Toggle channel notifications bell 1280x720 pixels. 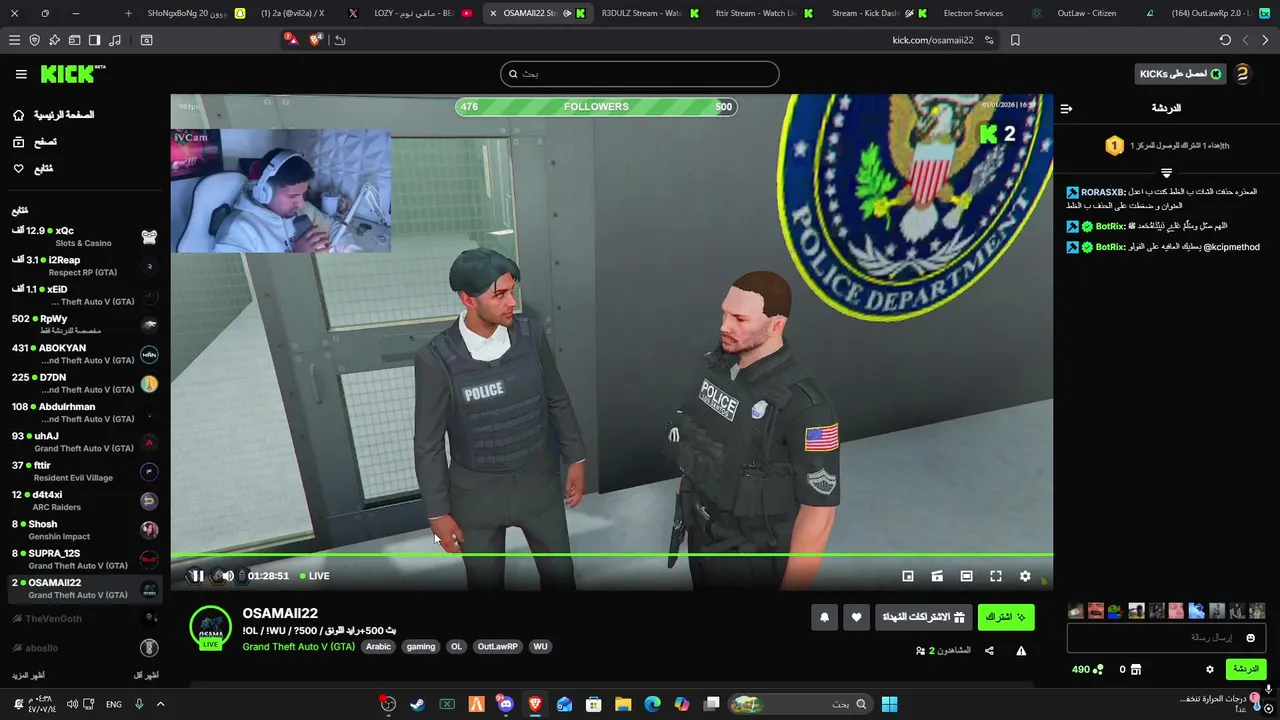(824, 617)
